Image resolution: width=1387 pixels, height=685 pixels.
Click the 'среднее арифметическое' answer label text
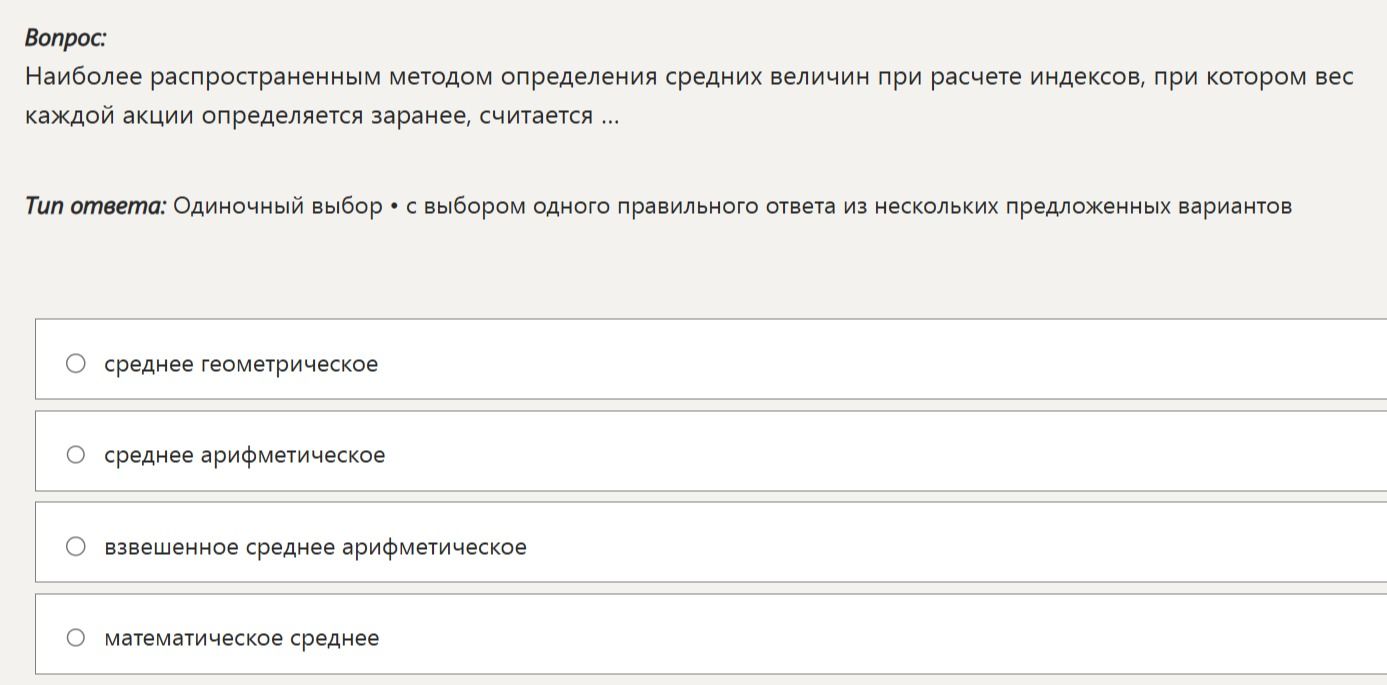245,456
